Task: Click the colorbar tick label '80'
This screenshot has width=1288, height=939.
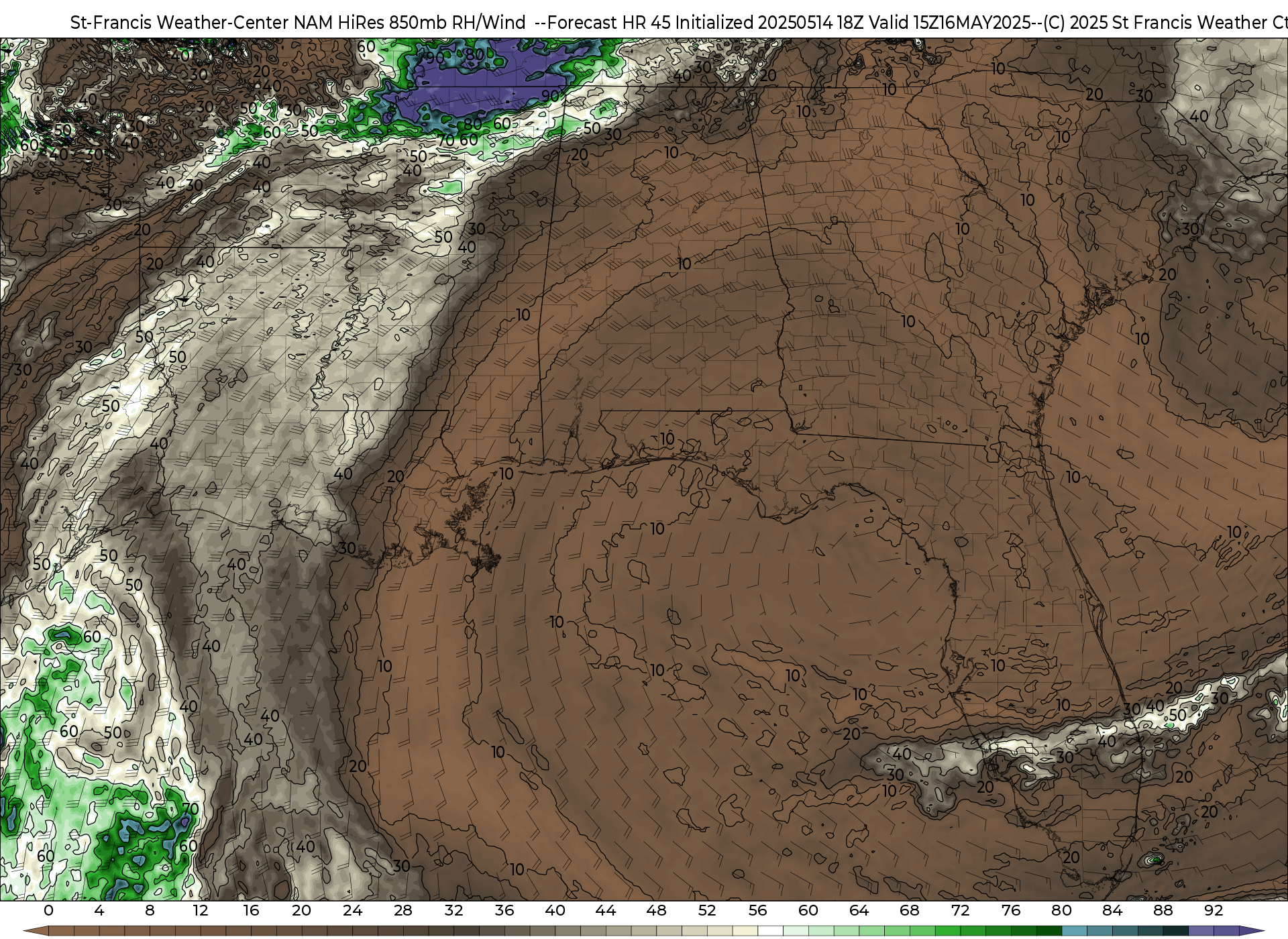Action: pos(1061,910)
